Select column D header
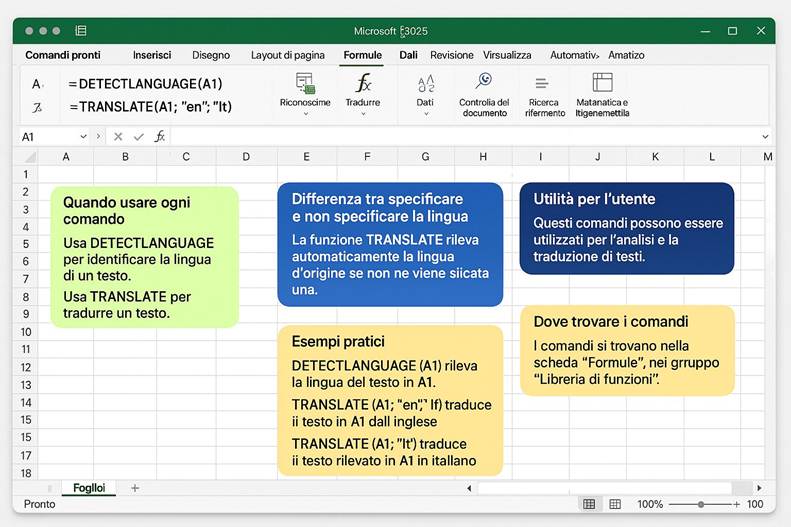 (246, 157)
